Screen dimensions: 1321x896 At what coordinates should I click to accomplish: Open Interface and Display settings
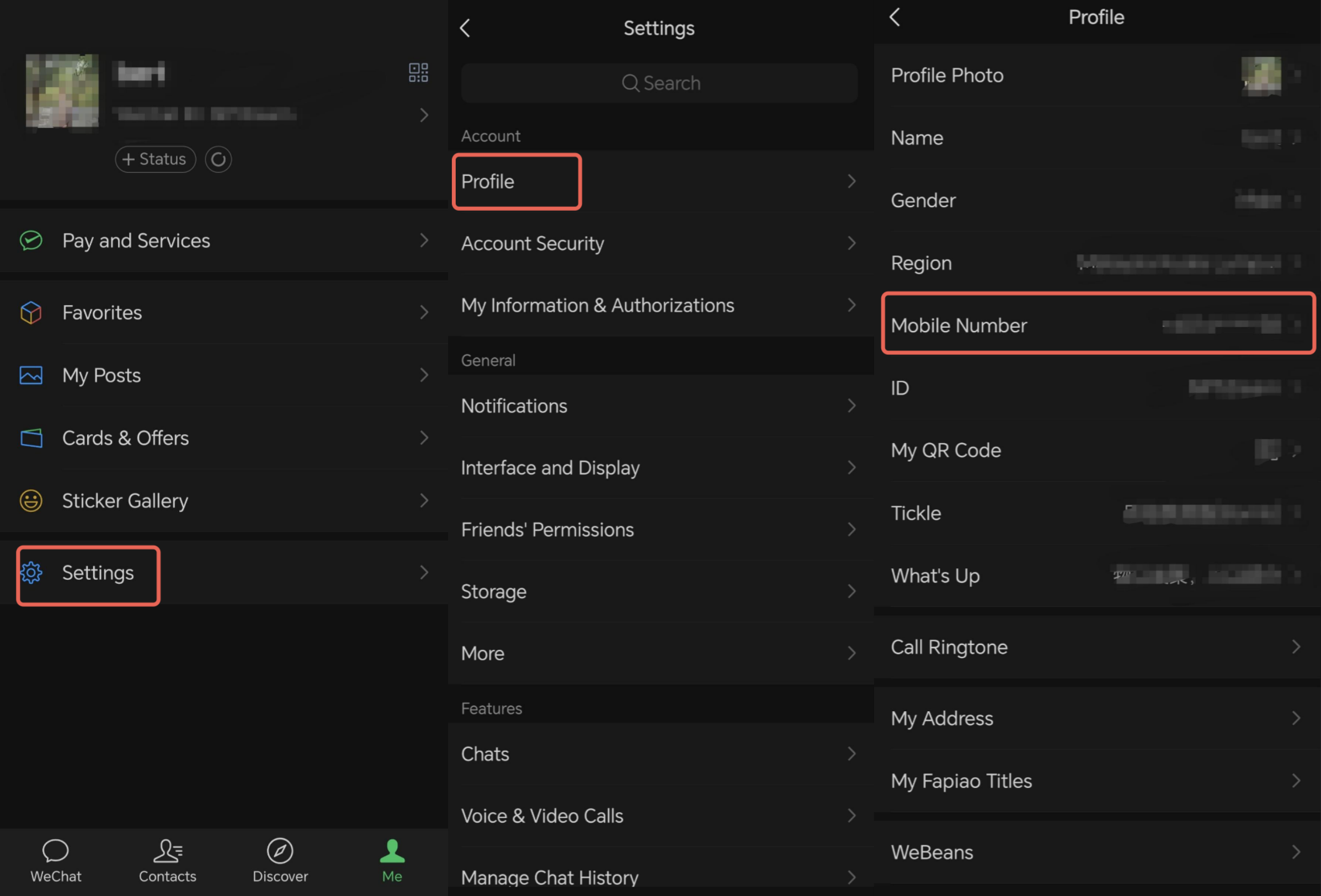coord(660,468)
